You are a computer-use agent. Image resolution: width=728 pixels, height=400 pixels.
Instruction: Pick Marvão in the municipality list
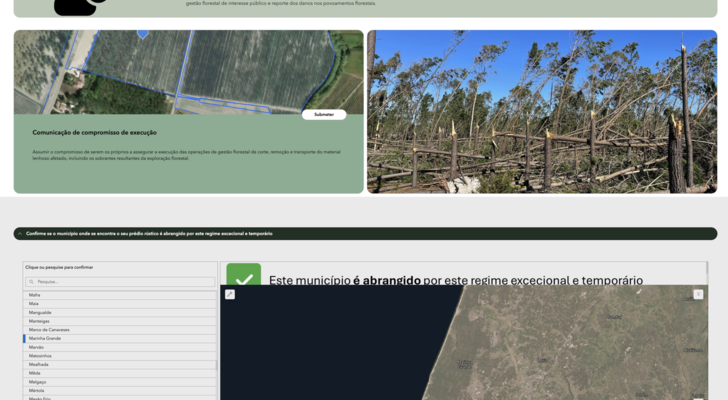tap(37, 347)
